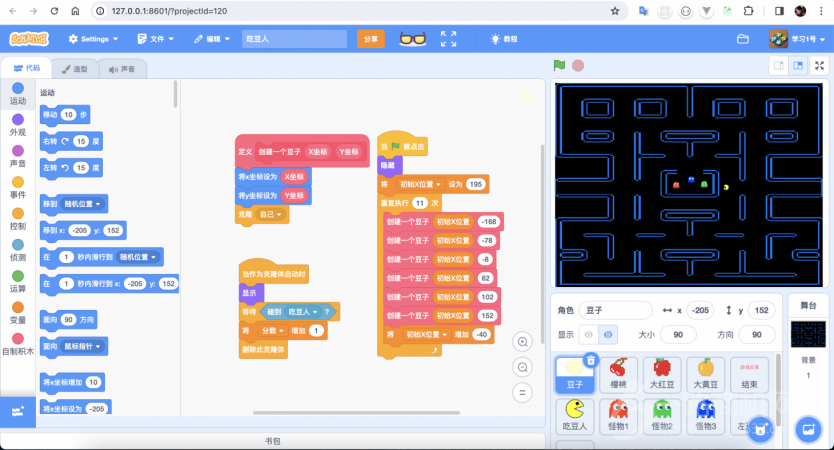This screenshot has height=450, width=834.
Task: Switch to small stage layout
Action: [x=778, y=65]
